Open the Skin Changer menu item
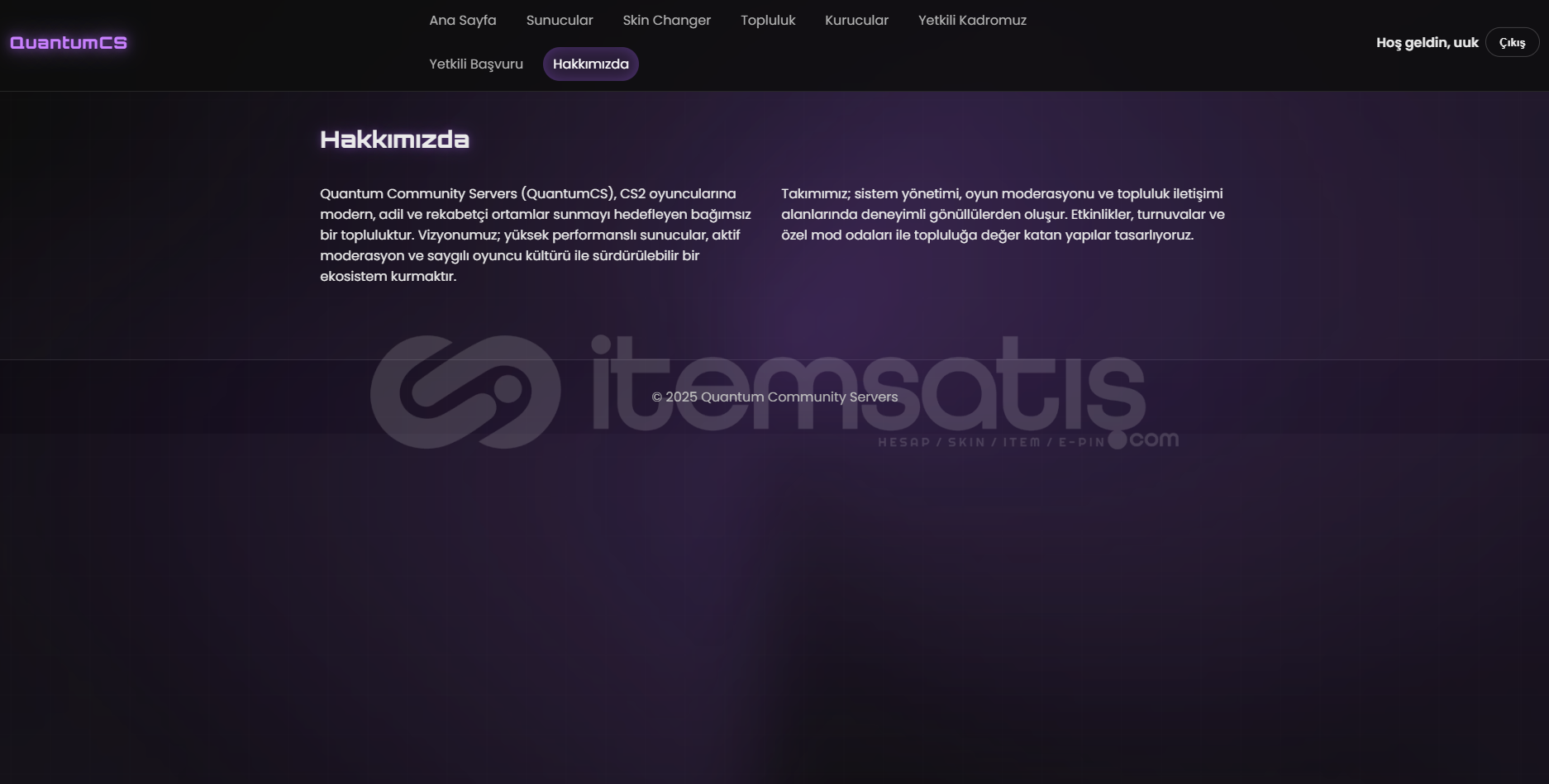 coord(667,21)
